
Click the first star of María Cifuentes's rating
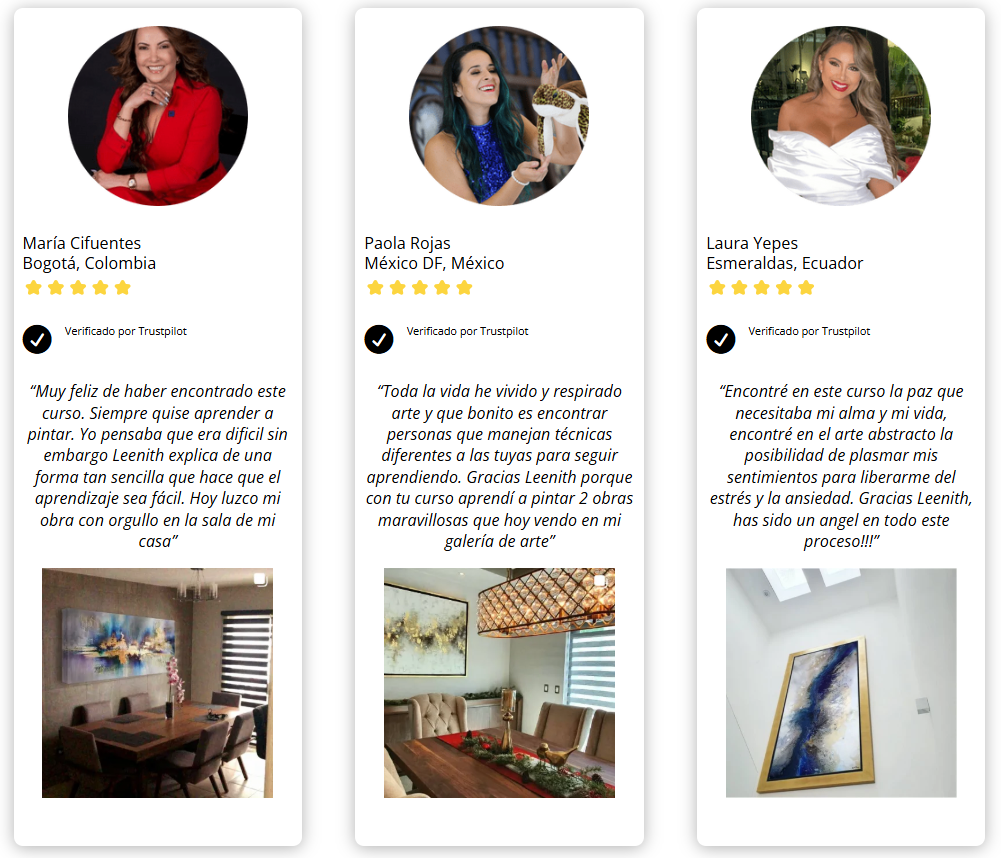pos(33,288)
